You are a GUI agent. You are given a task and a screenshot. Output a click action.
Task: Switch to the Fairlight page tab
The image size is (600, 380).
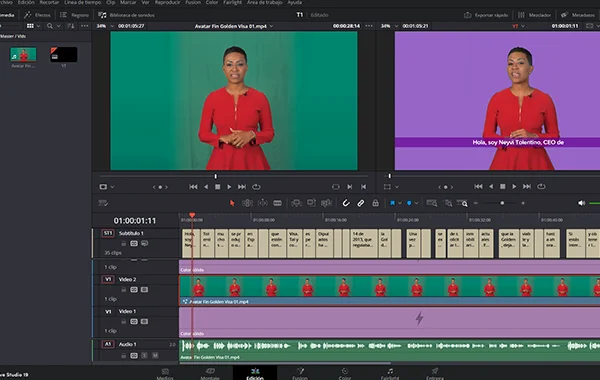point(390,373)
